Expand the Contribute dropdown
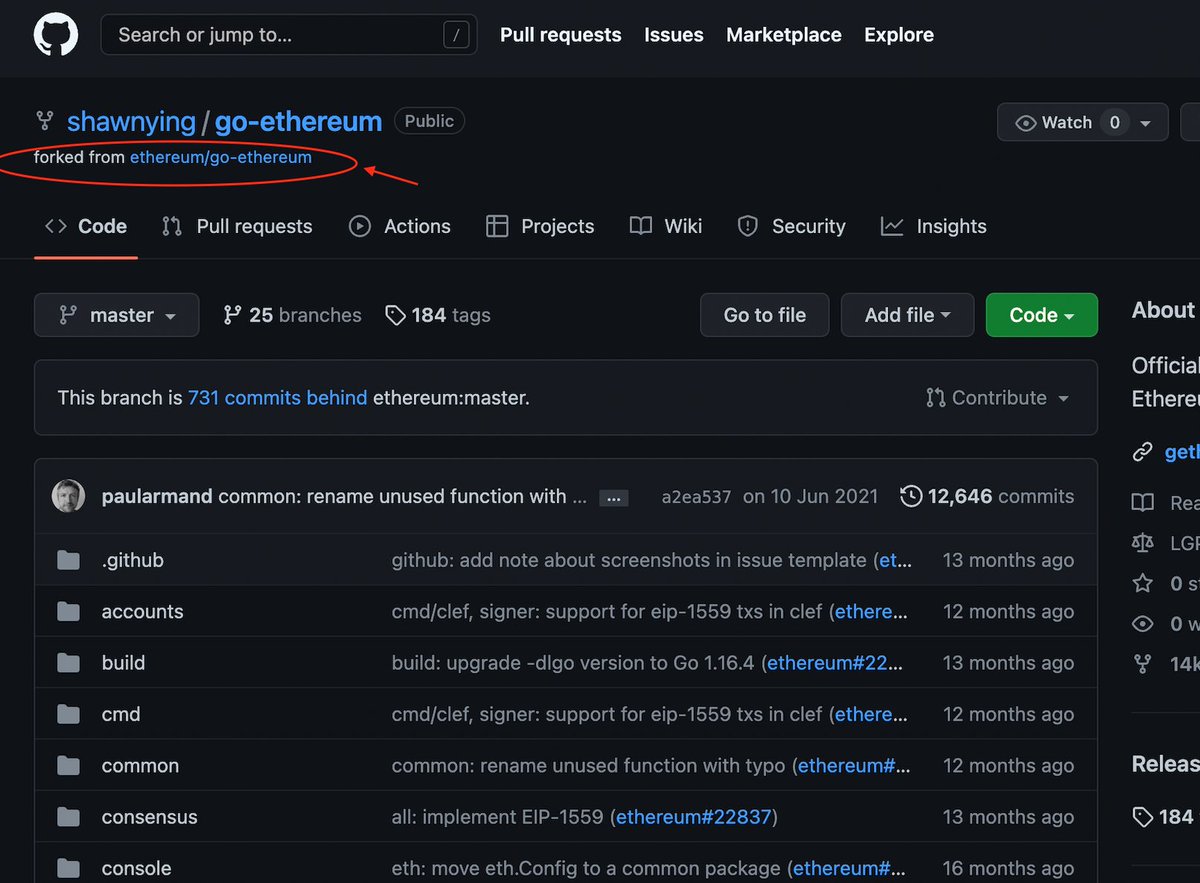Screen dimensions: 1200x883 998,398
